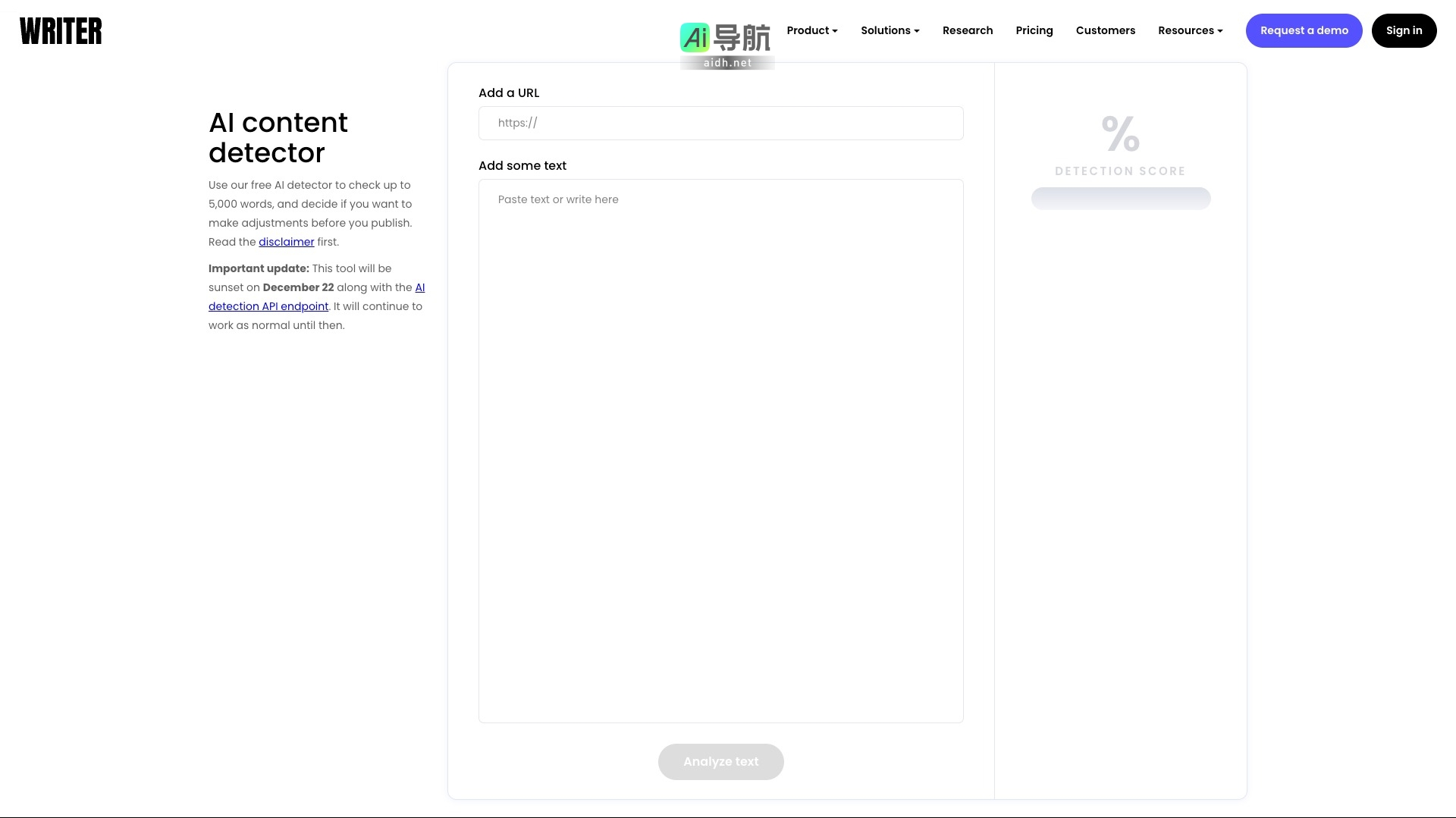The image size is (1456, 818).
Task: Click the AI content detector heading
Action: point(278,137)
